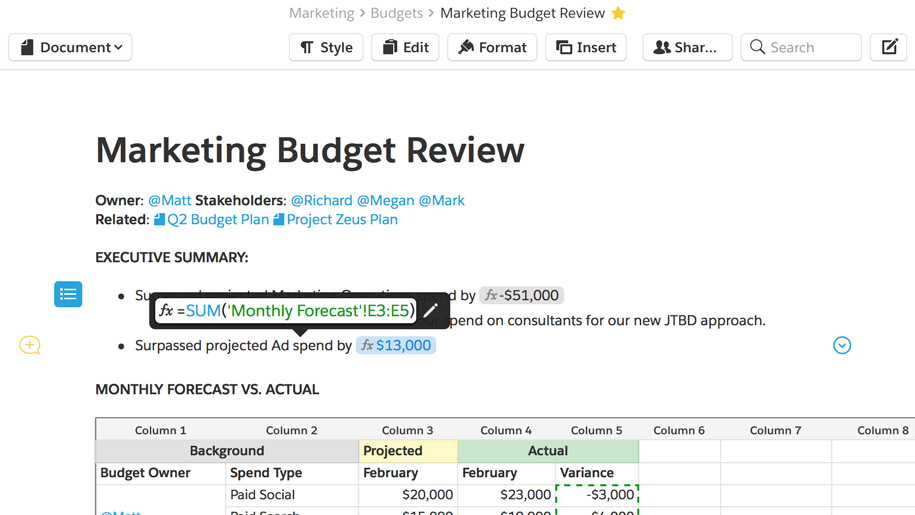Click the fx icon before =SUM formula
Image resolution: width=915 pixels, height=515 pixels.
click(x=166, y=311)
